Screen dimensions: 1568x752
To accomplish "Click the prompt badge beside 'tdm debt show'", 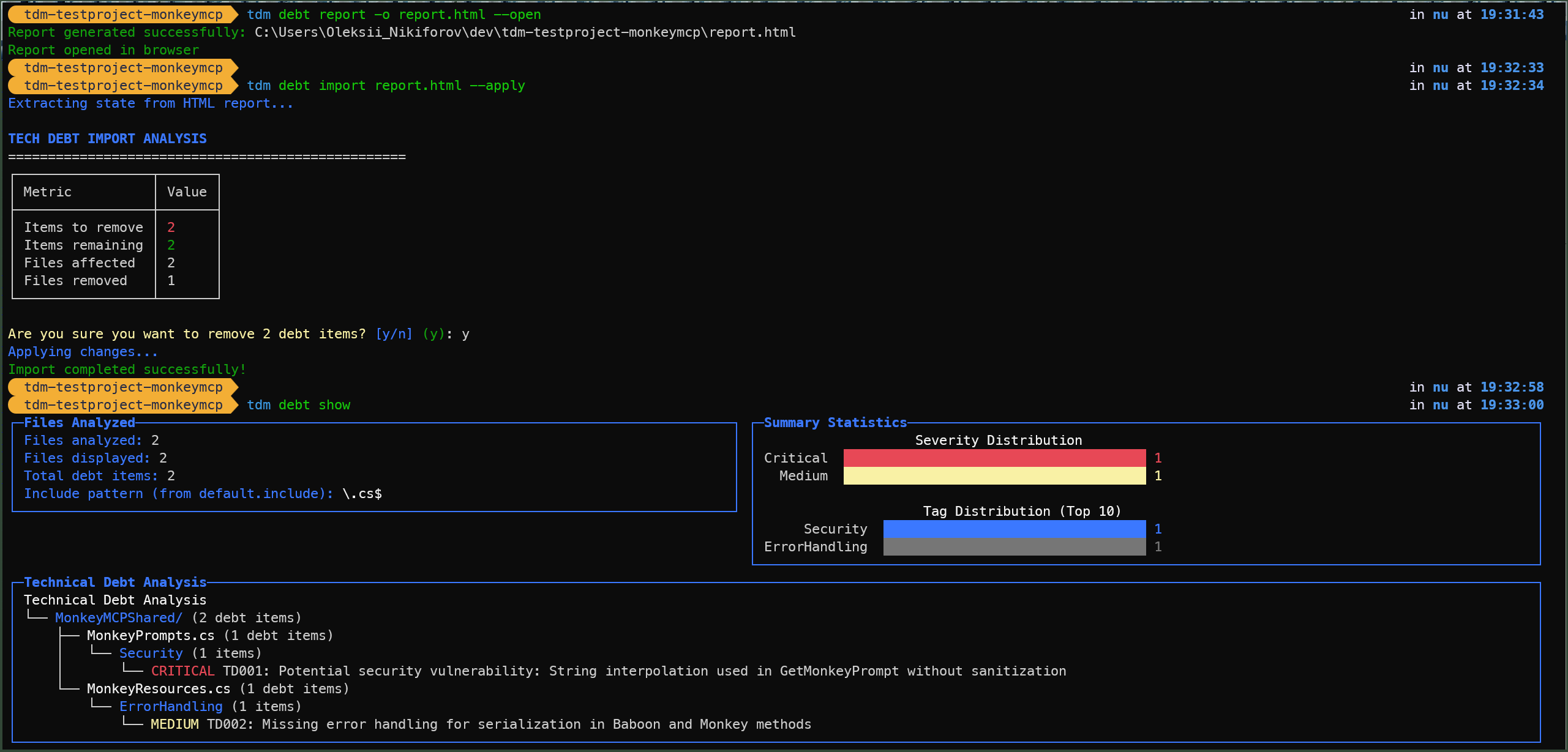I will (x=123, y=405).
